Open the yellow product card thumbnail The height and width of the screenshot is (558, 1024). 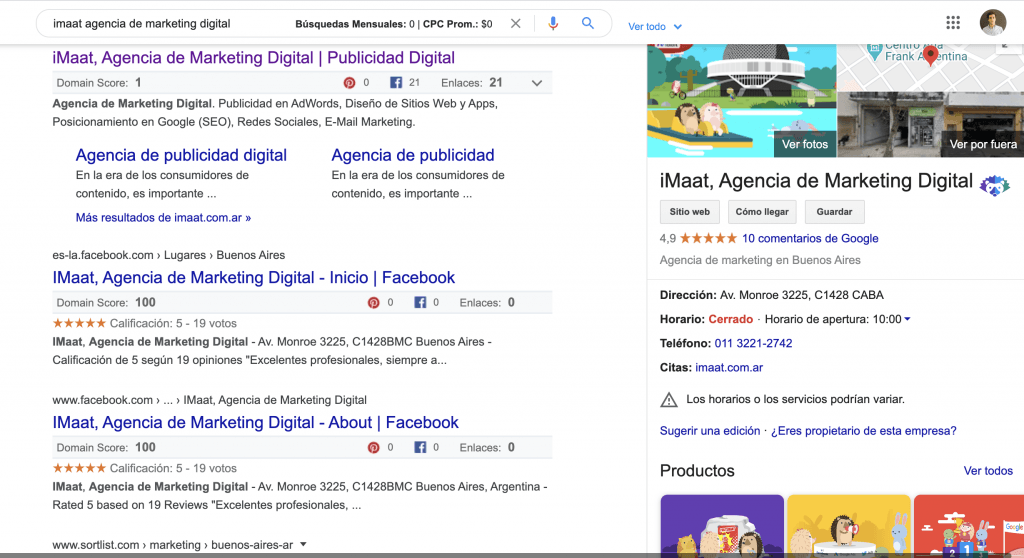848,526
